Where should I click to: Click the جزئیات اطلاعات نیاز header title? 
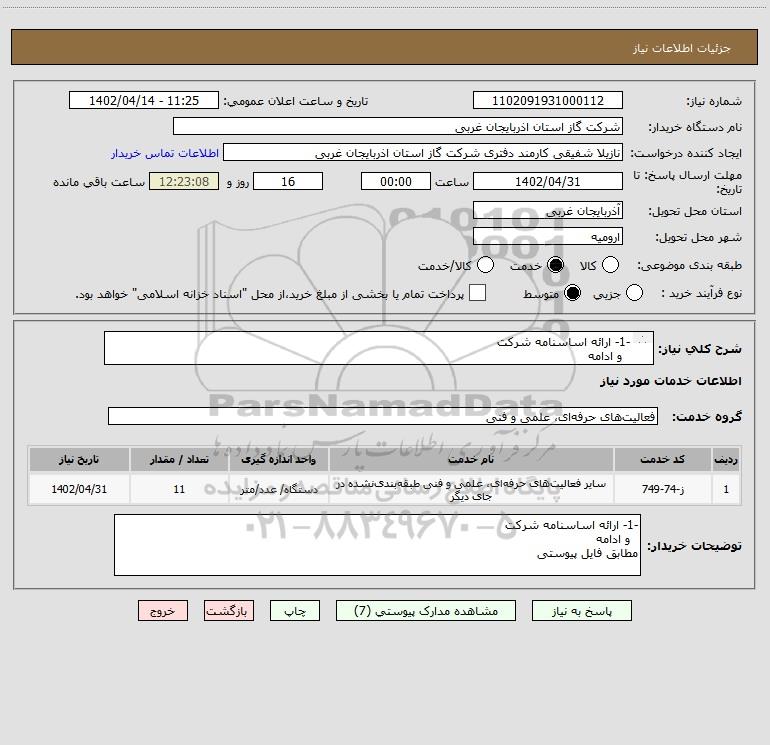point(681,48)
